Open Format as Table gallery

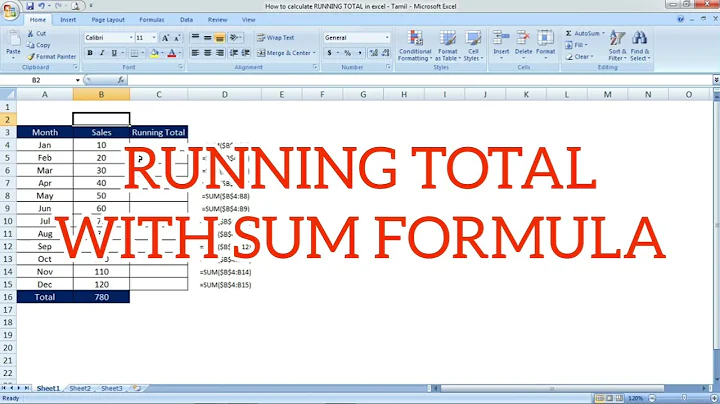448,45
